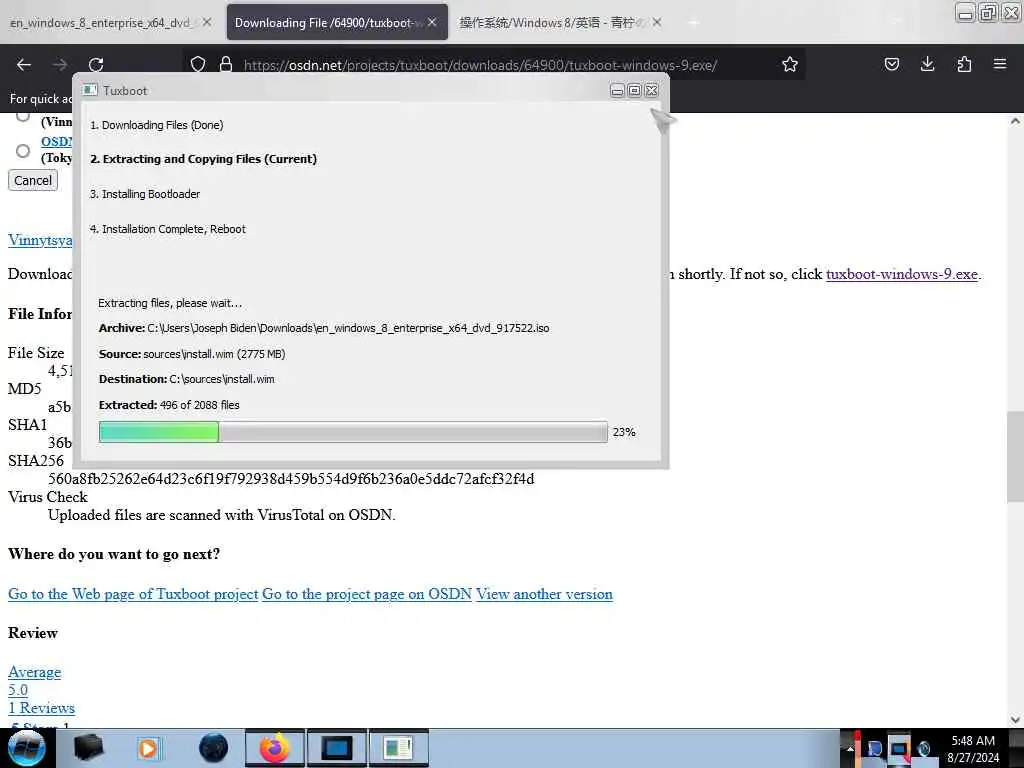This screenshot has width=1024, height=768.
Task: Close the Downloading File tuxboot tab
Action: [432, 22]
